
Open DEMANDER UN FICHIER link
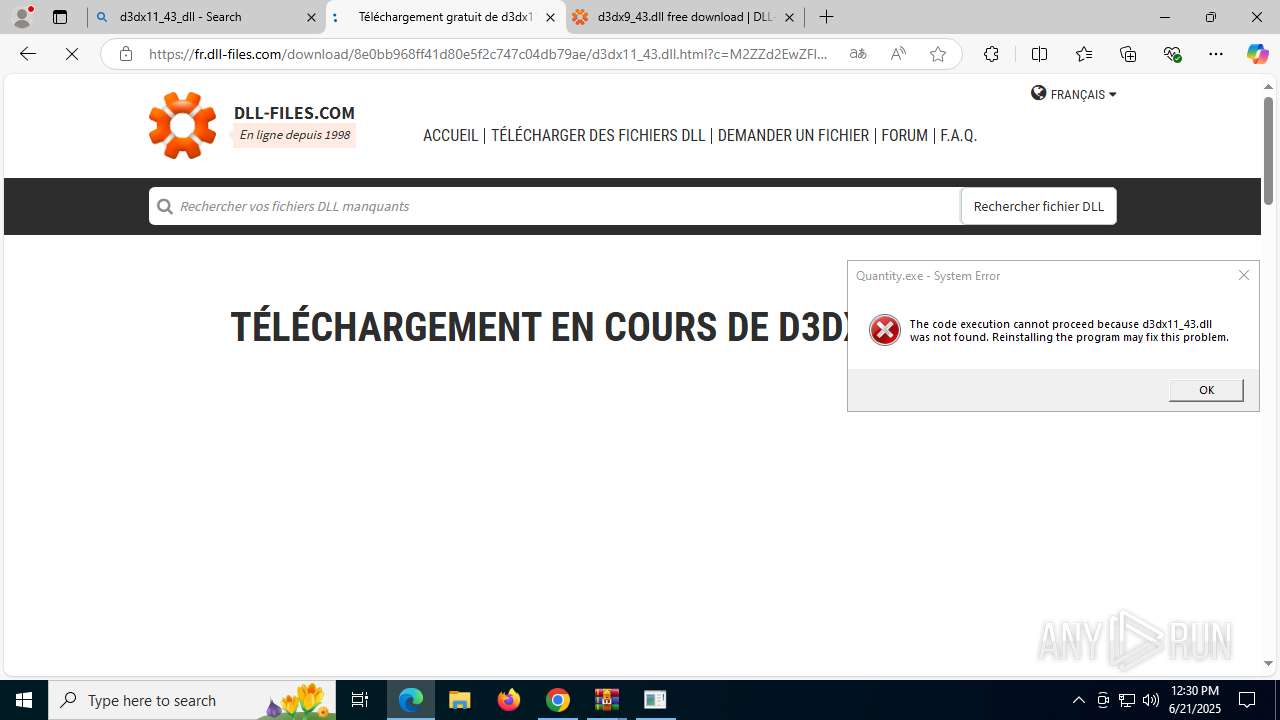pos(793,135)
